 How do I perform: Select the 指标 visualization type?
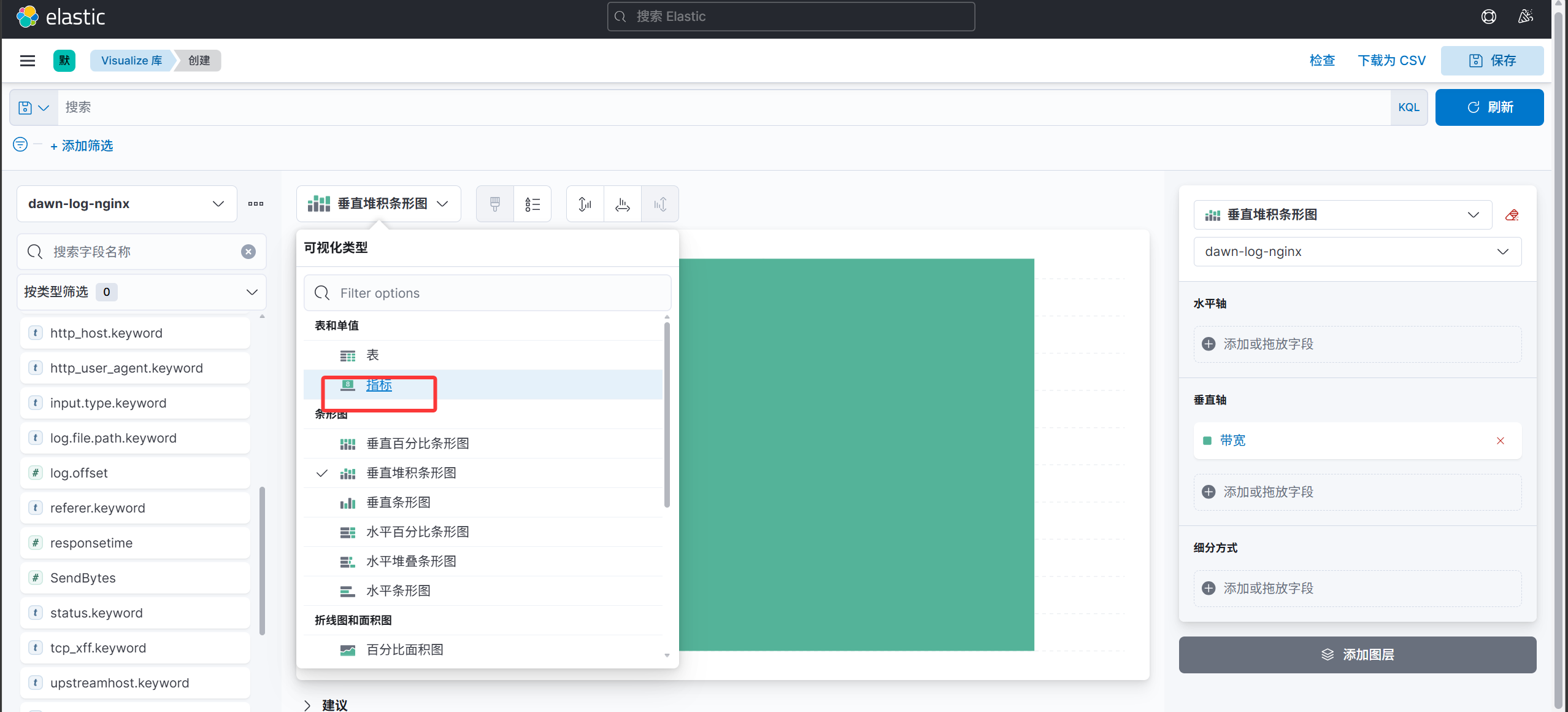pos(483,385)
